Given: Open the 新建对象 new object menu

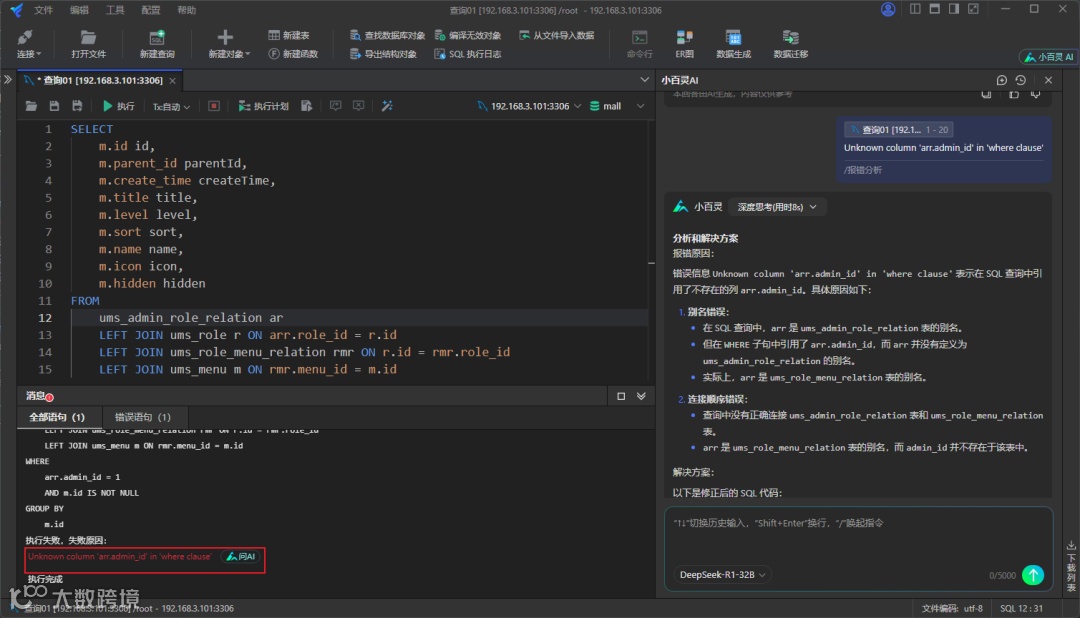Looking at the screenshot, I should (x=228, y=44).
